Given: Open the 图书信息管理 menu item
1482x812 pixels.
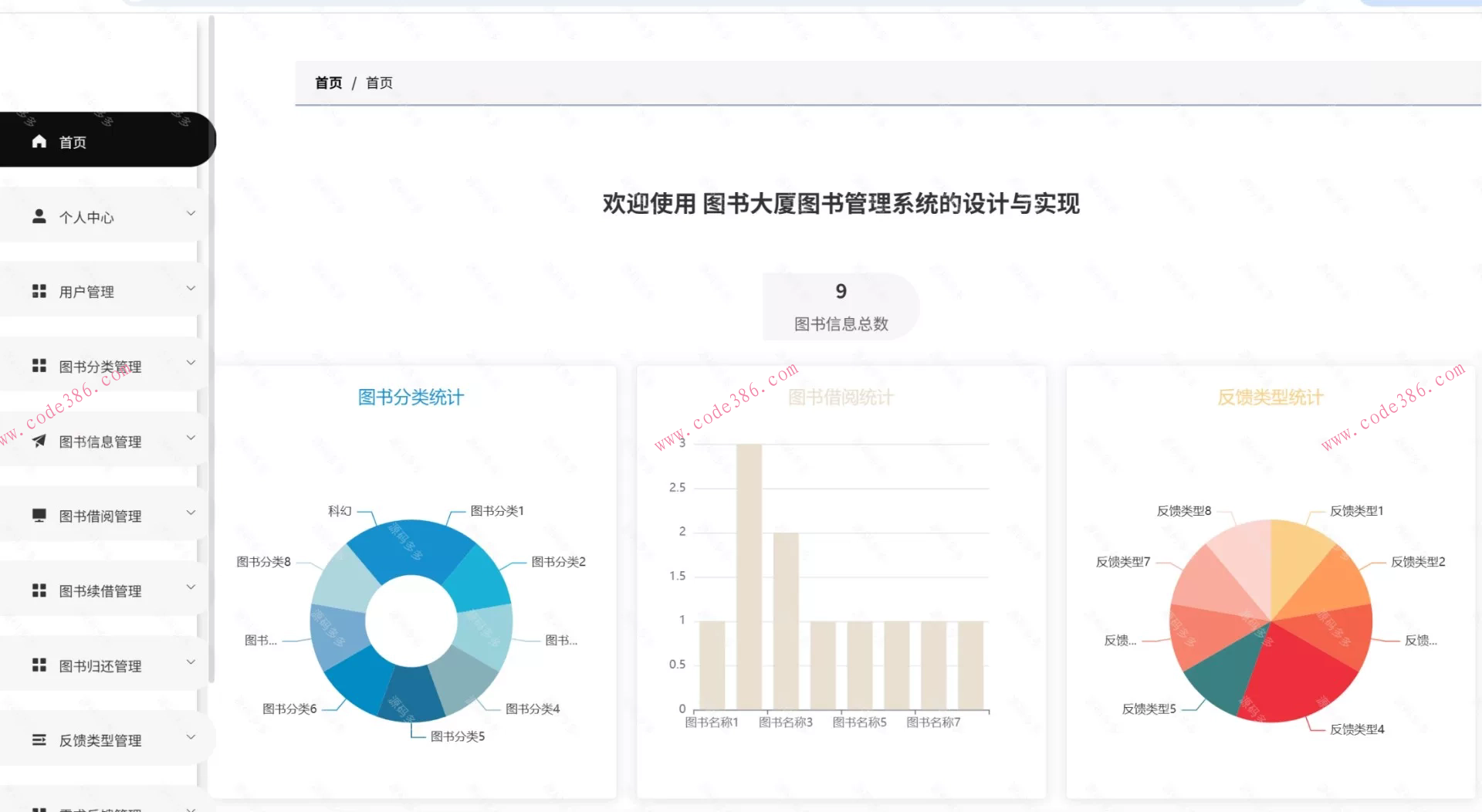Looking at the screenshot, I should point(100,442).
